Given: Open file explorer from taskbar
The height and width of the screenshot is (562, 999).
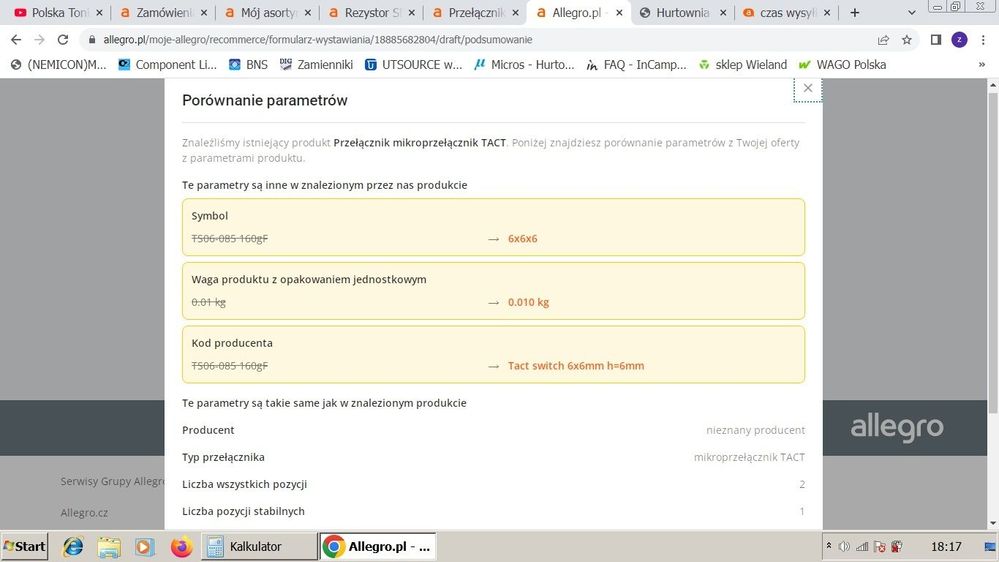Looking at the screenshot, I should point(109,547).
